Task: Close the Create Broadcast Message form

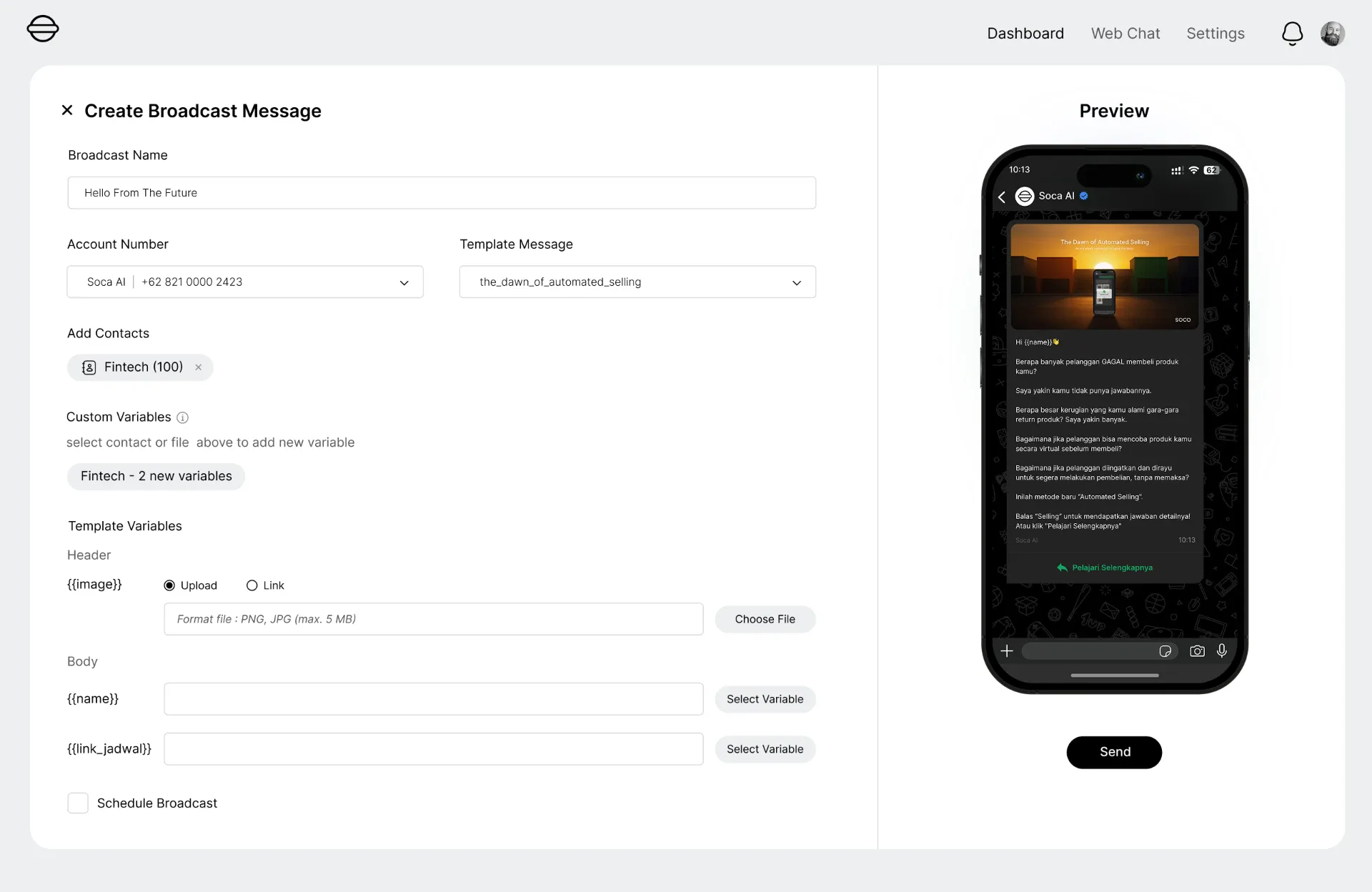Action: click(67, 110)
